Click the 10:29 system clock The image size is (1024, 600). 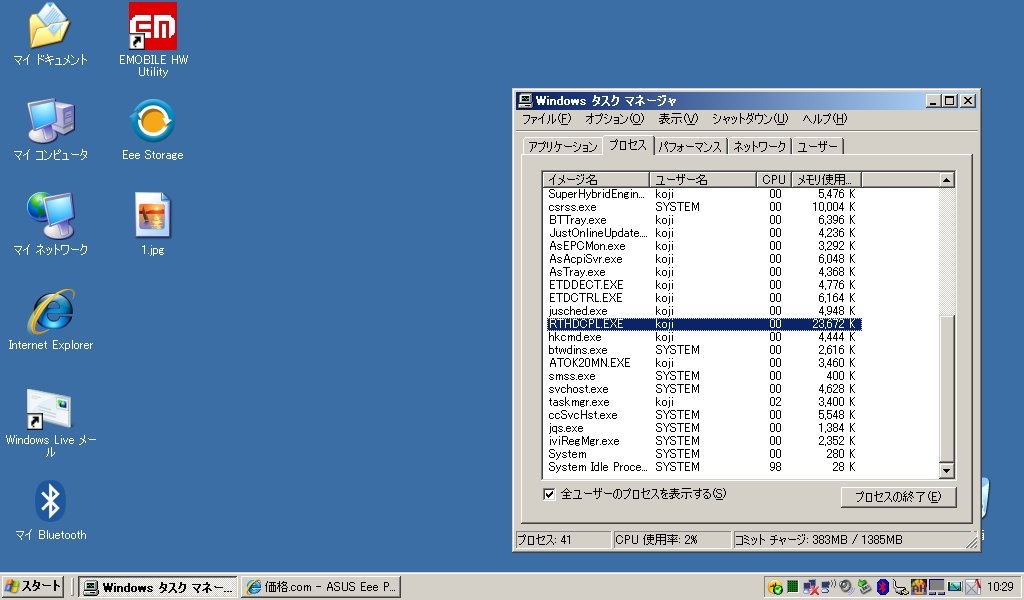point(1000,587)
